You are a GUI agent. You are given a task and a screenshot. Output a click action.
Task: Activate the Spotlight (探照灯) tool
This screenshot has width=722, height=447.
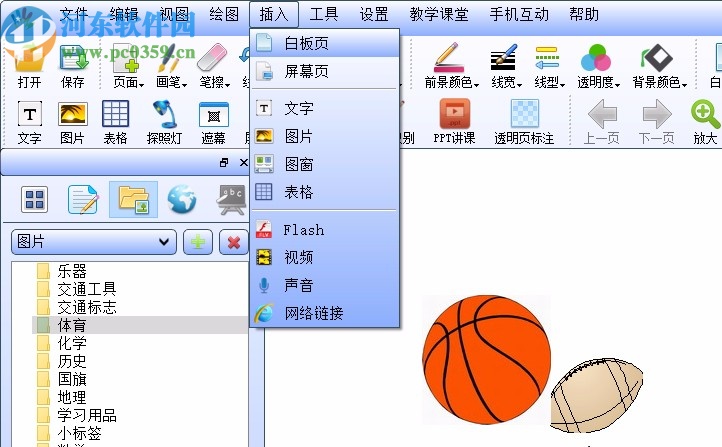pyautogui.click(x=164, y=122)
